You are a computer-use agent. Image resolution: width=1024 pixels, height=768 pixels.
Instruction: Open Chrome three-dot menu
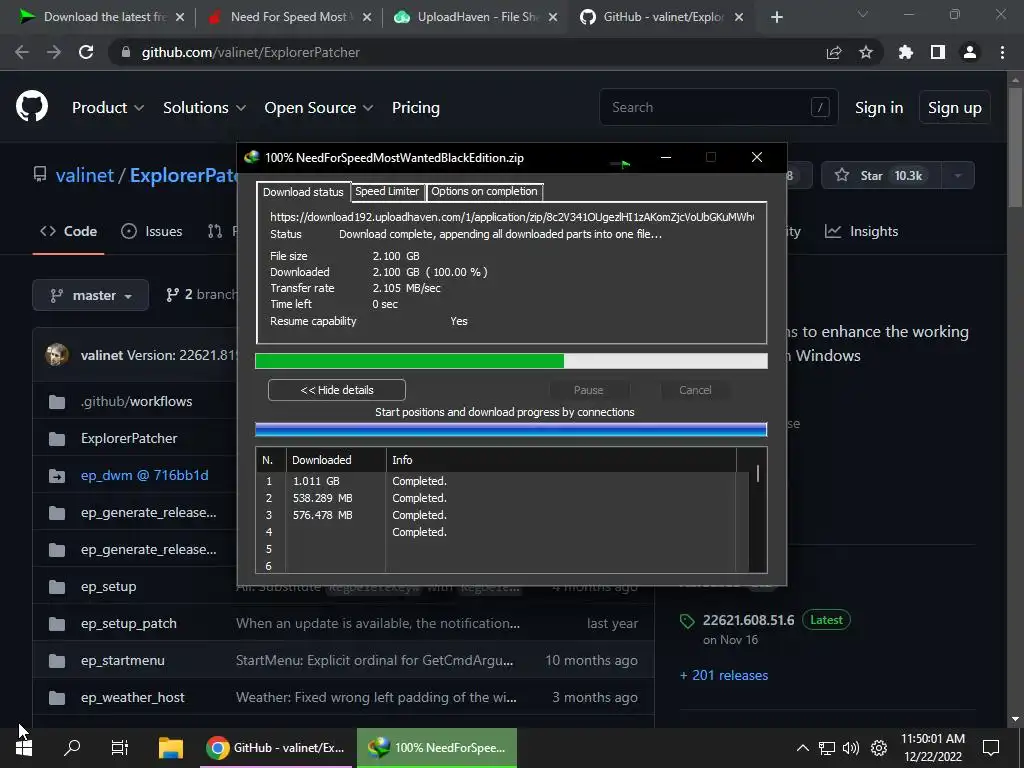click(1002, 52)
